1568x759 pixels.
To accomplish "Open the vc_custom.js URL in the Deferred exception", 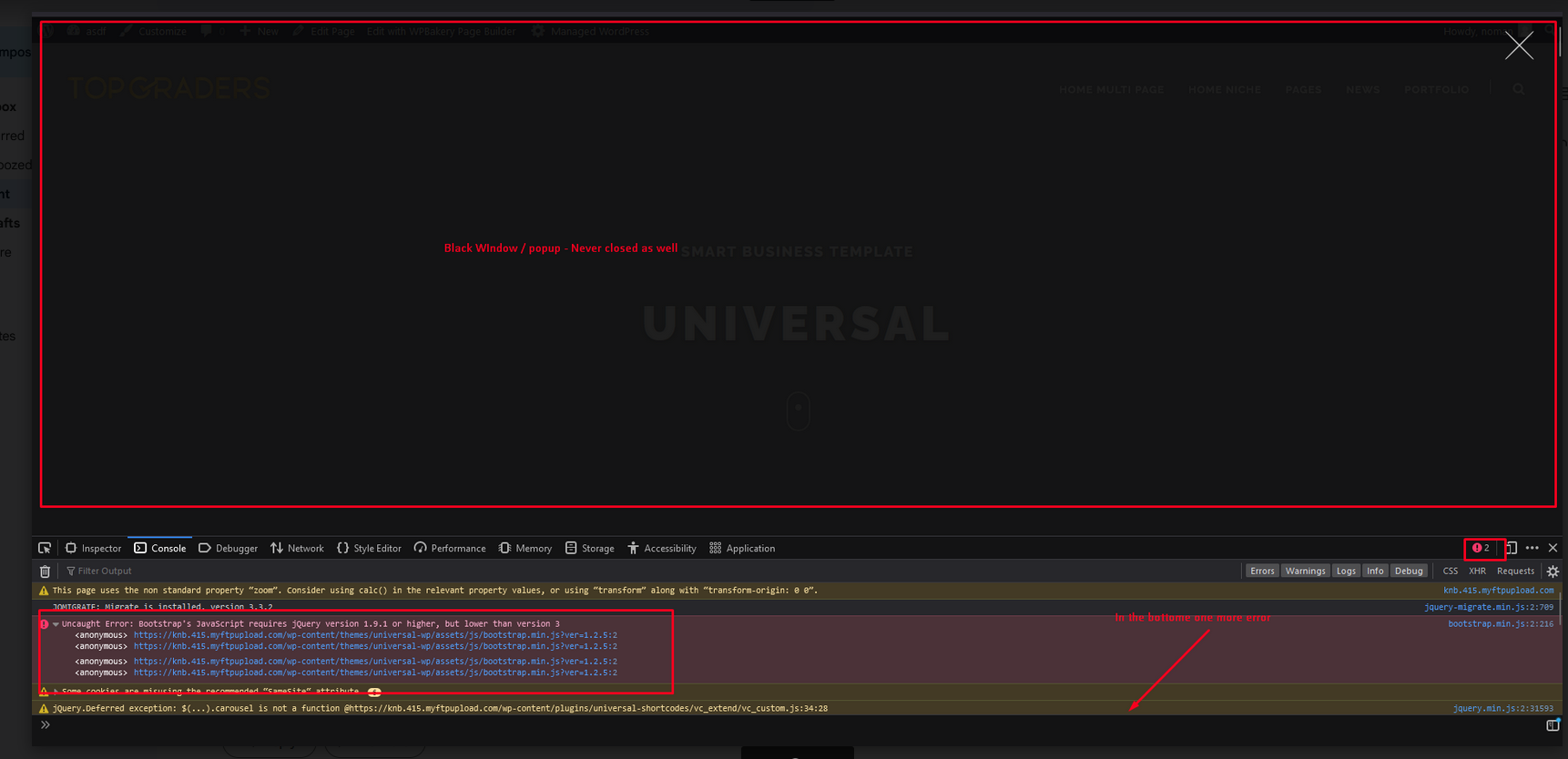I will coord(588,708).
